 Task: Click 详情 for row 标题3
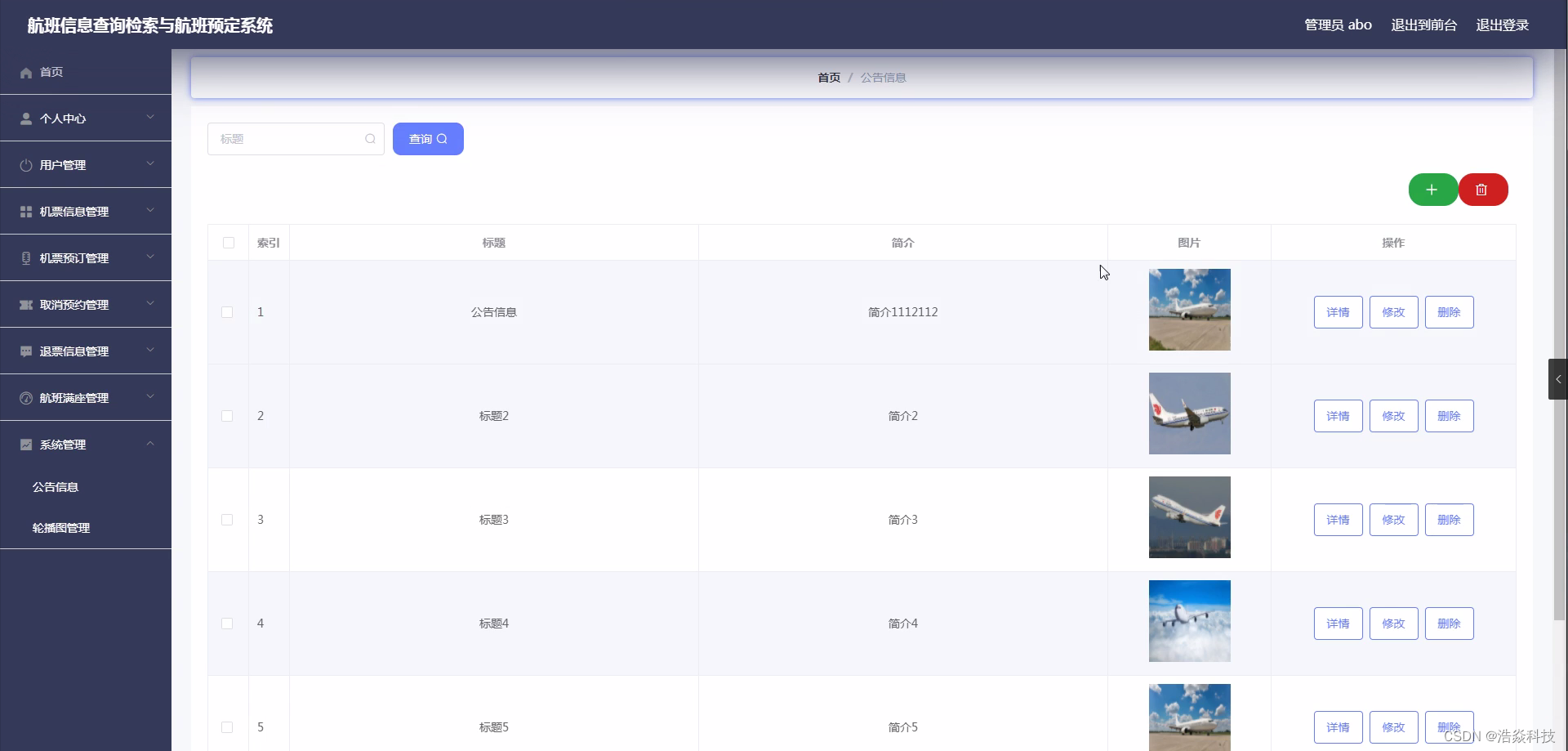click(1338, 520)
